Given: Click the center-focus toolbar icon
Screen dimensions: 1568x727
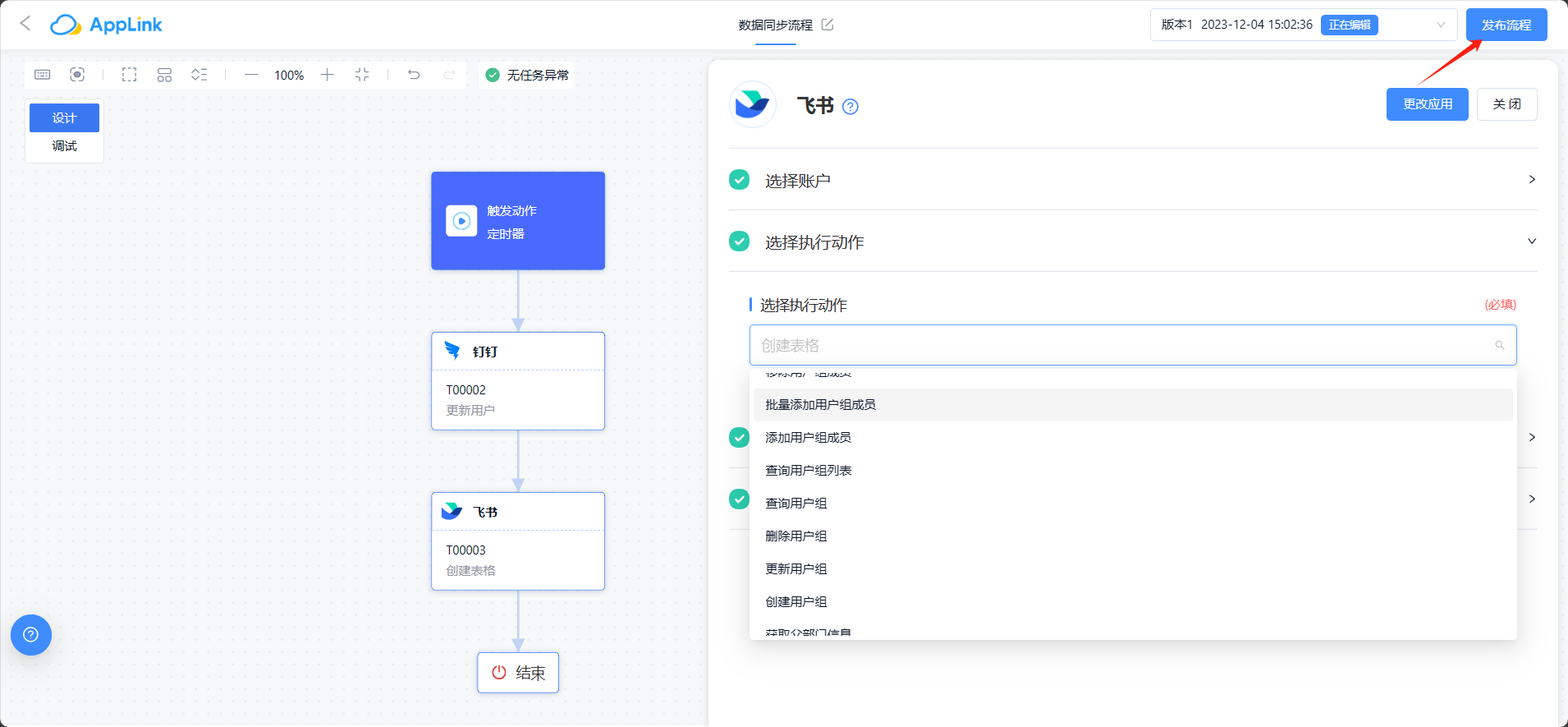Looking at the screenshot, I should 77,75.
